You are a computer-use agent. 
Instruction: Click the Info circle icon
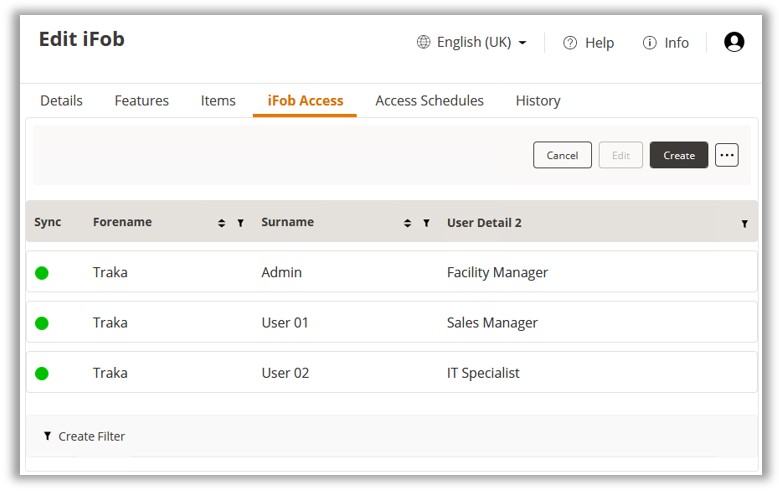[650, 43]
